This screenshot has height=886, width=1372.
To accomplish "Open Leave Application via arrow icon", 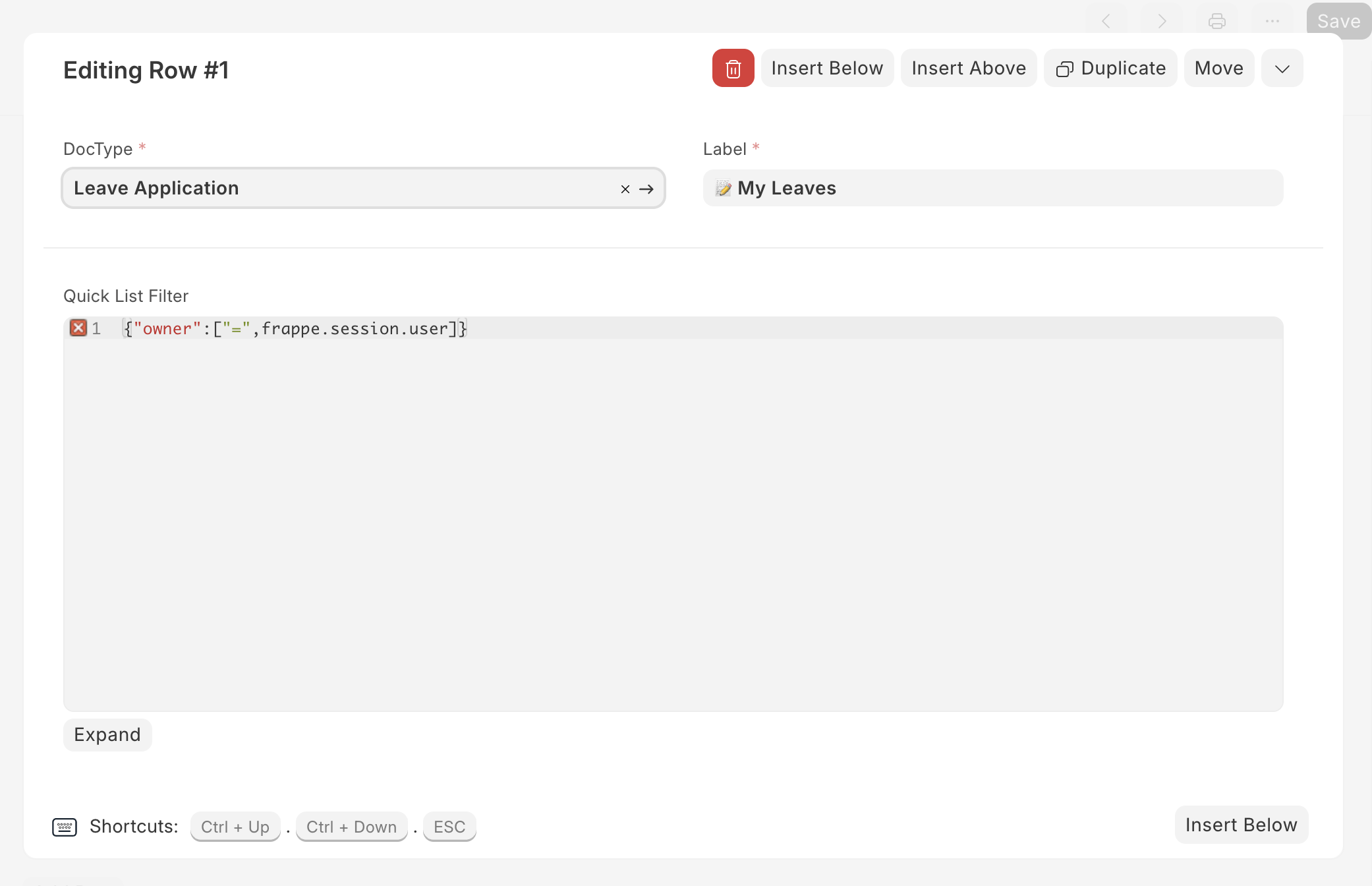I will click(646, 189).
